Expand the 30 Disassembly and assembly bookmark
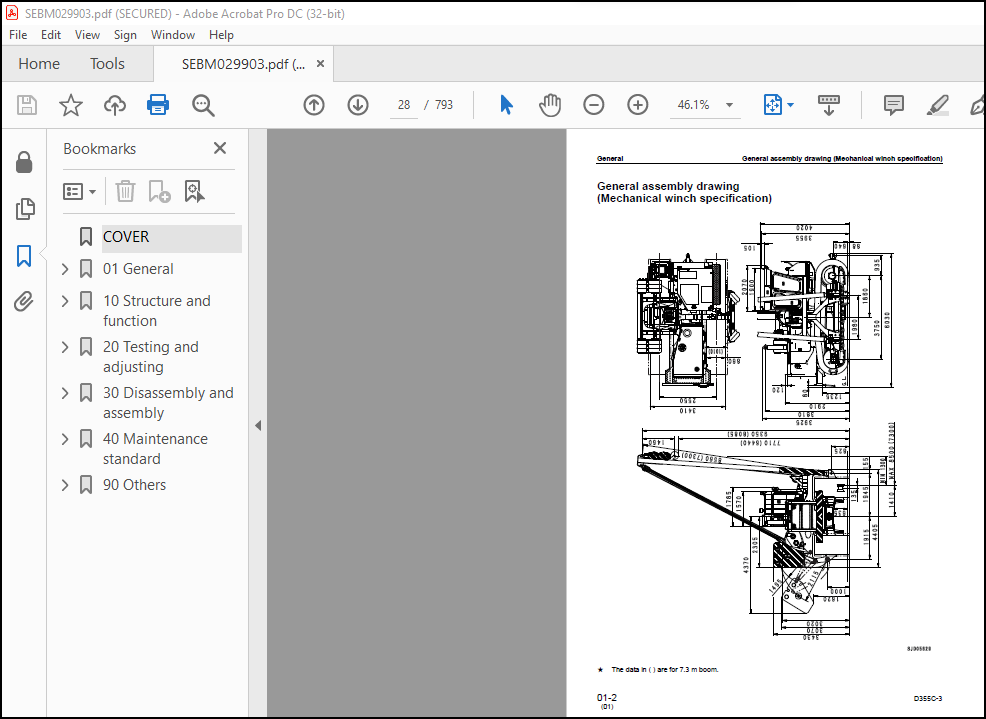Viewport: 986px width, 719px height. pos(65,393)
